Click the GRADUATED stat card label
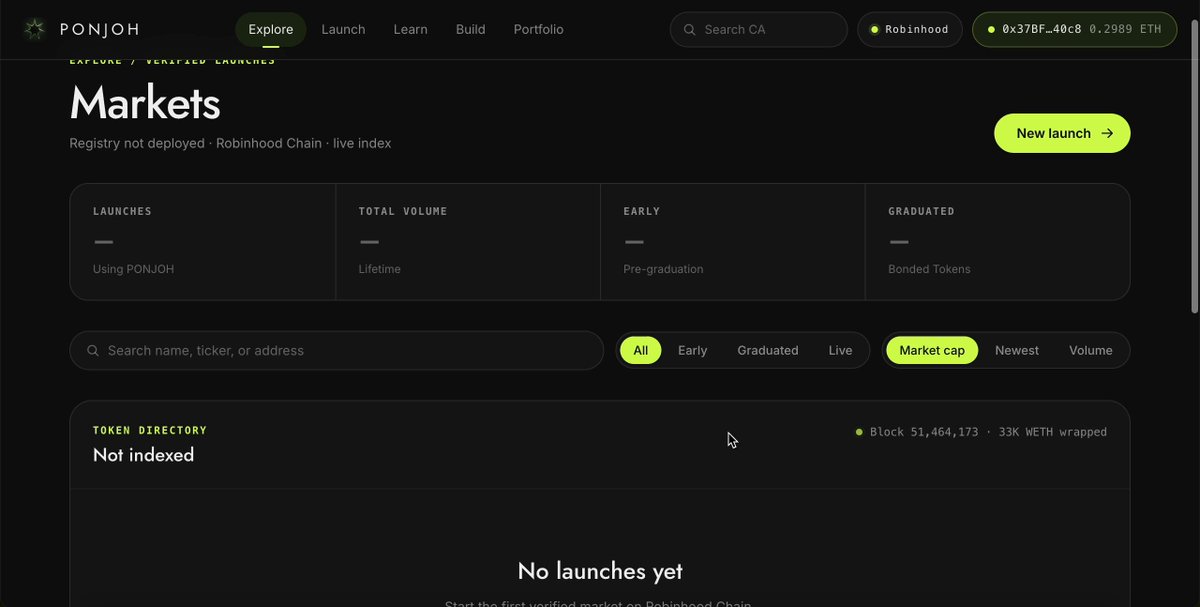1200x607 pixels. [921, 212]
